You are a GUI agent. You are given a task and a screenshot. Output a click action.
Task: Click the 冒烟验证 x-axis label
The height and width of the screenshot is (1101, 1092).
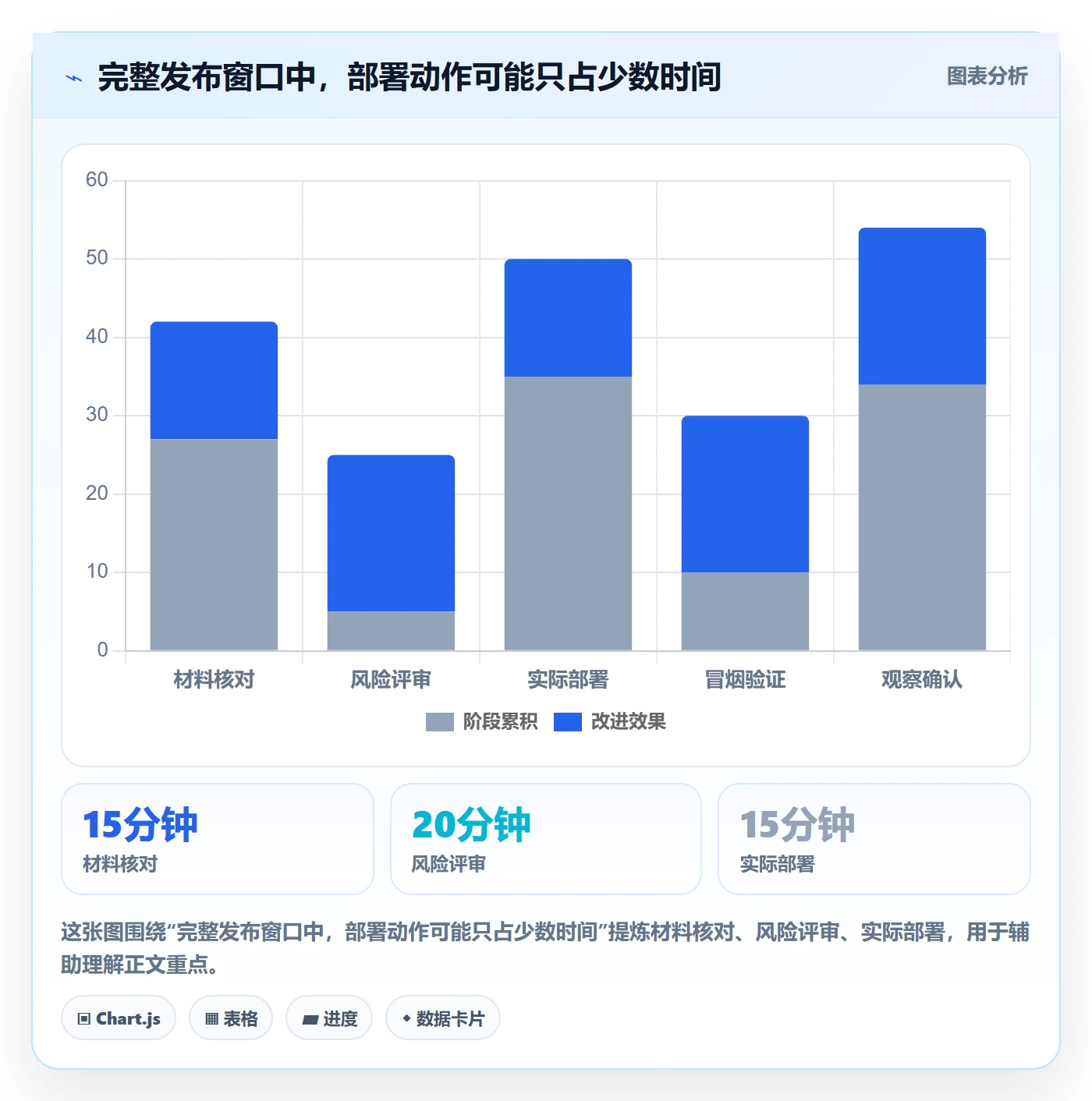click(x=745, y=680)
